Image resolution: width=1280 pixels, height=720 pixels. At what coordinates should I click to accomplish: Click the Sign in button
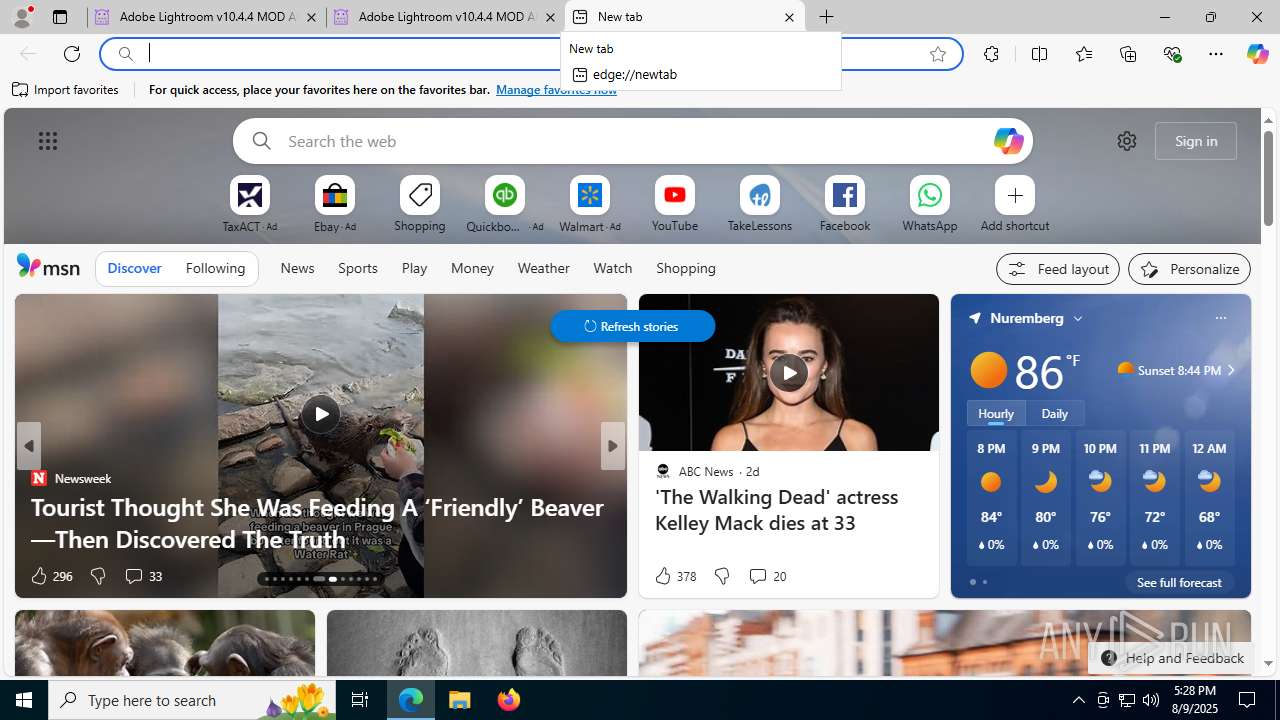1196,141
